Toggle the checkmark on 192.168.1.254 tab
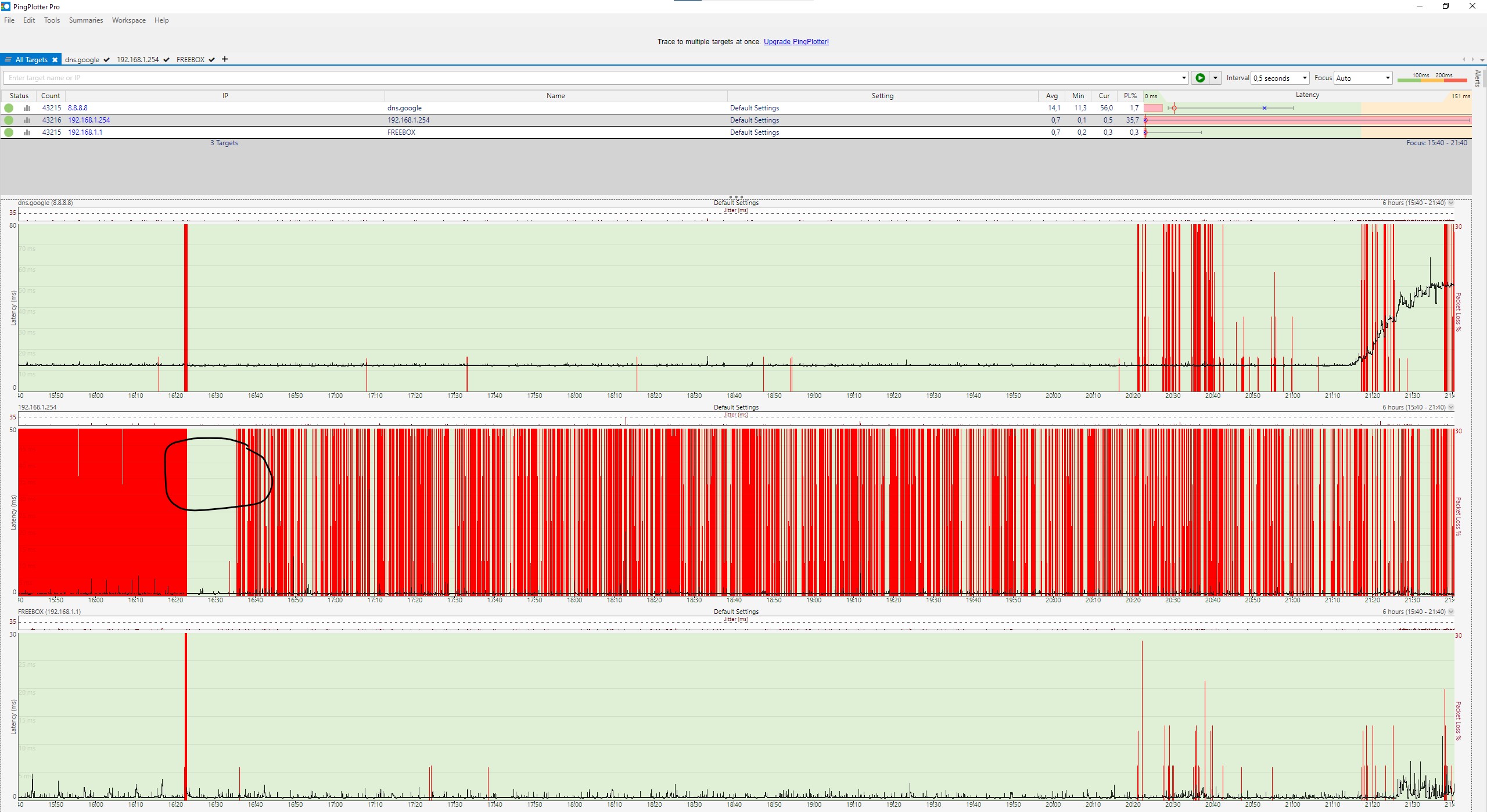This screenshot has width=1487, height=812. pyautogui.click(x=167, y=60)
